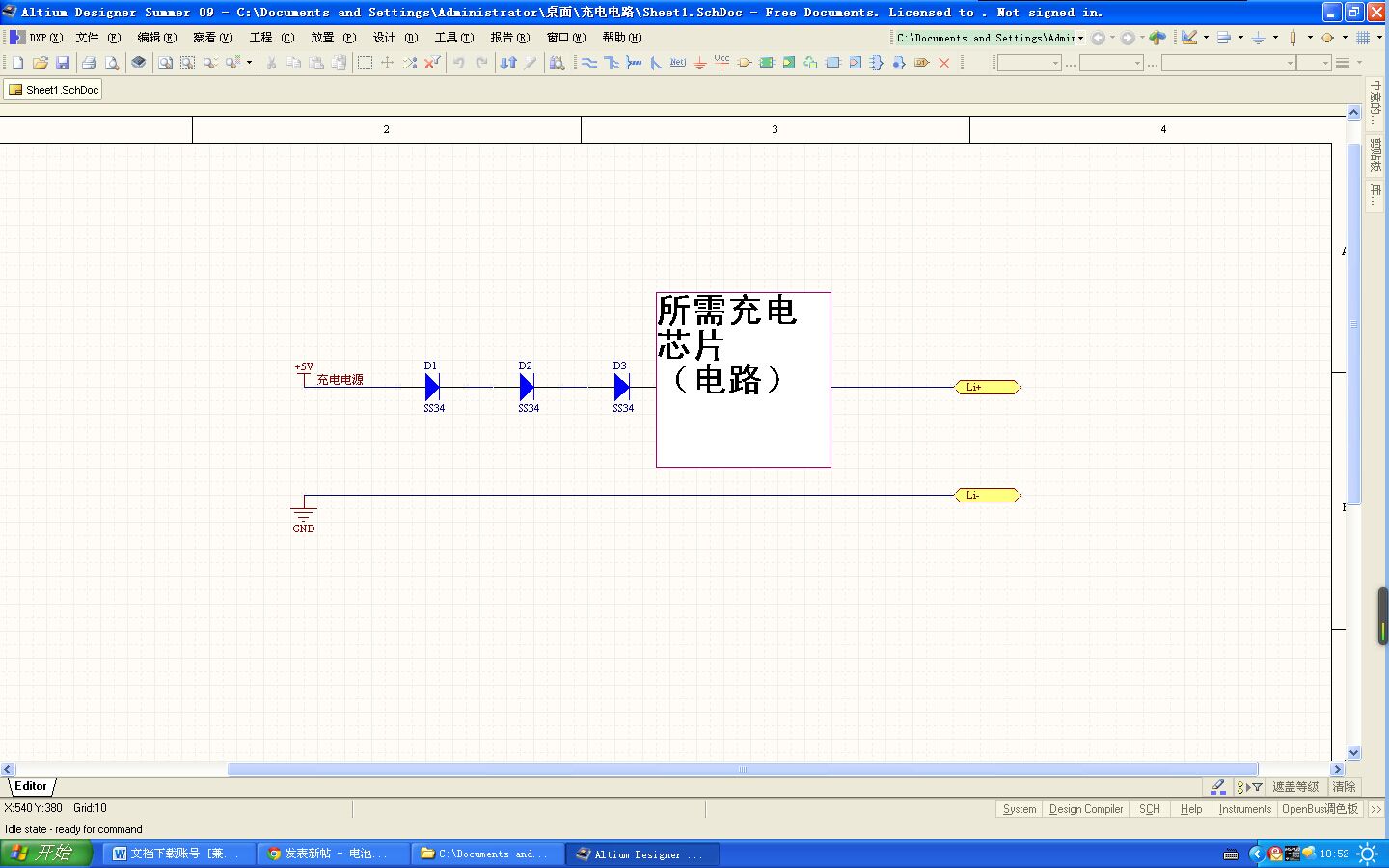Open the 文件 (F) menu
Viewport: 1389px width, 868px height.
click(x=98, y=38)
